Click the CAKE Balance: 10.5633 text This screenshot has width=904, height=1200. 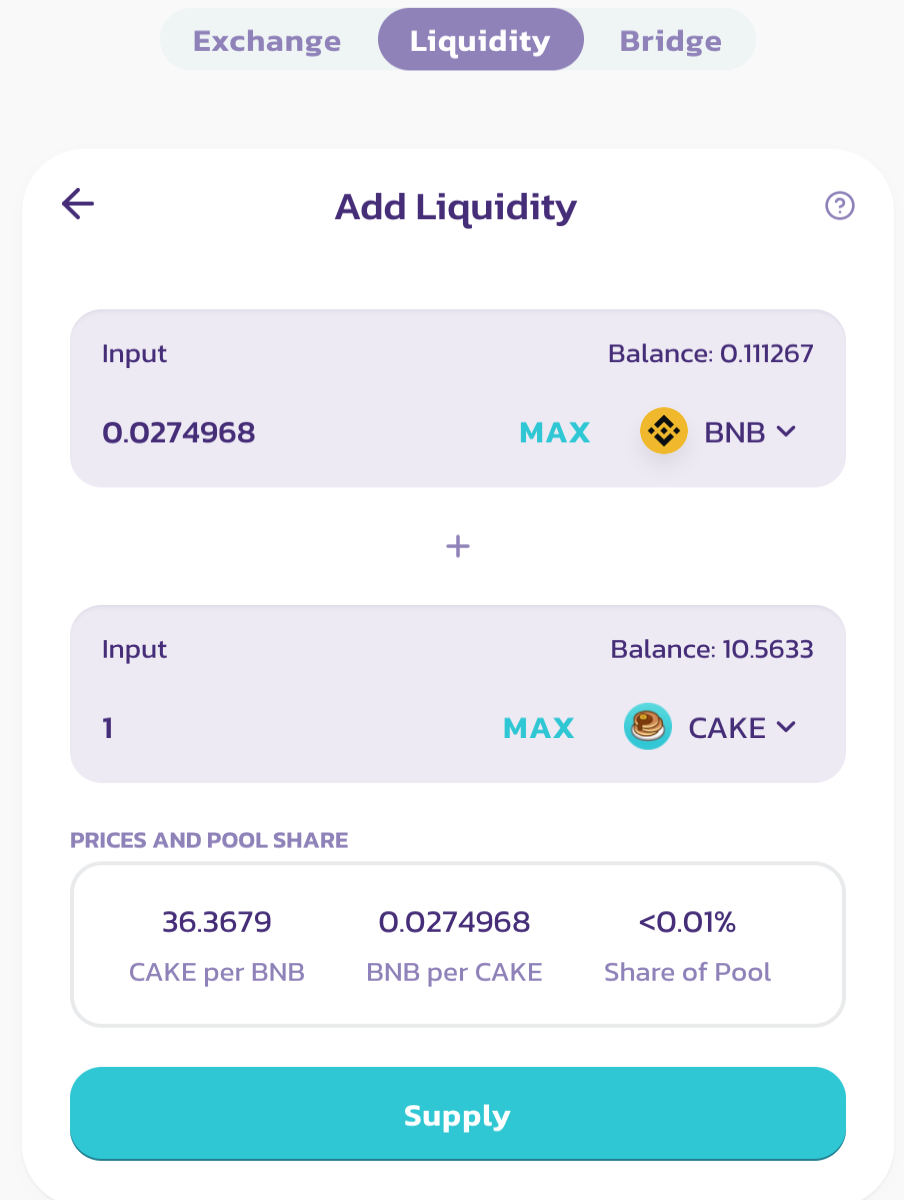coord(712,650)
